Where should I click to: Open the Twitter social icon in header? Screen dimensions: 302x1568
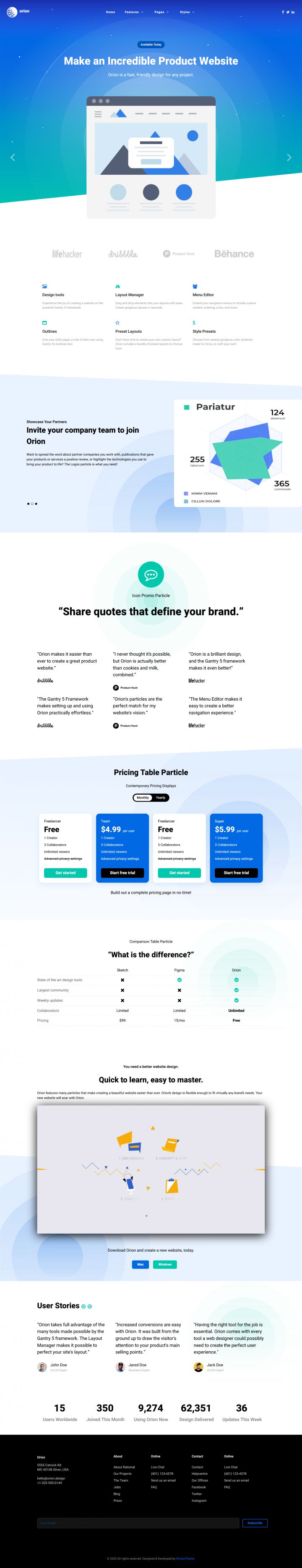[x=287, y=12]
